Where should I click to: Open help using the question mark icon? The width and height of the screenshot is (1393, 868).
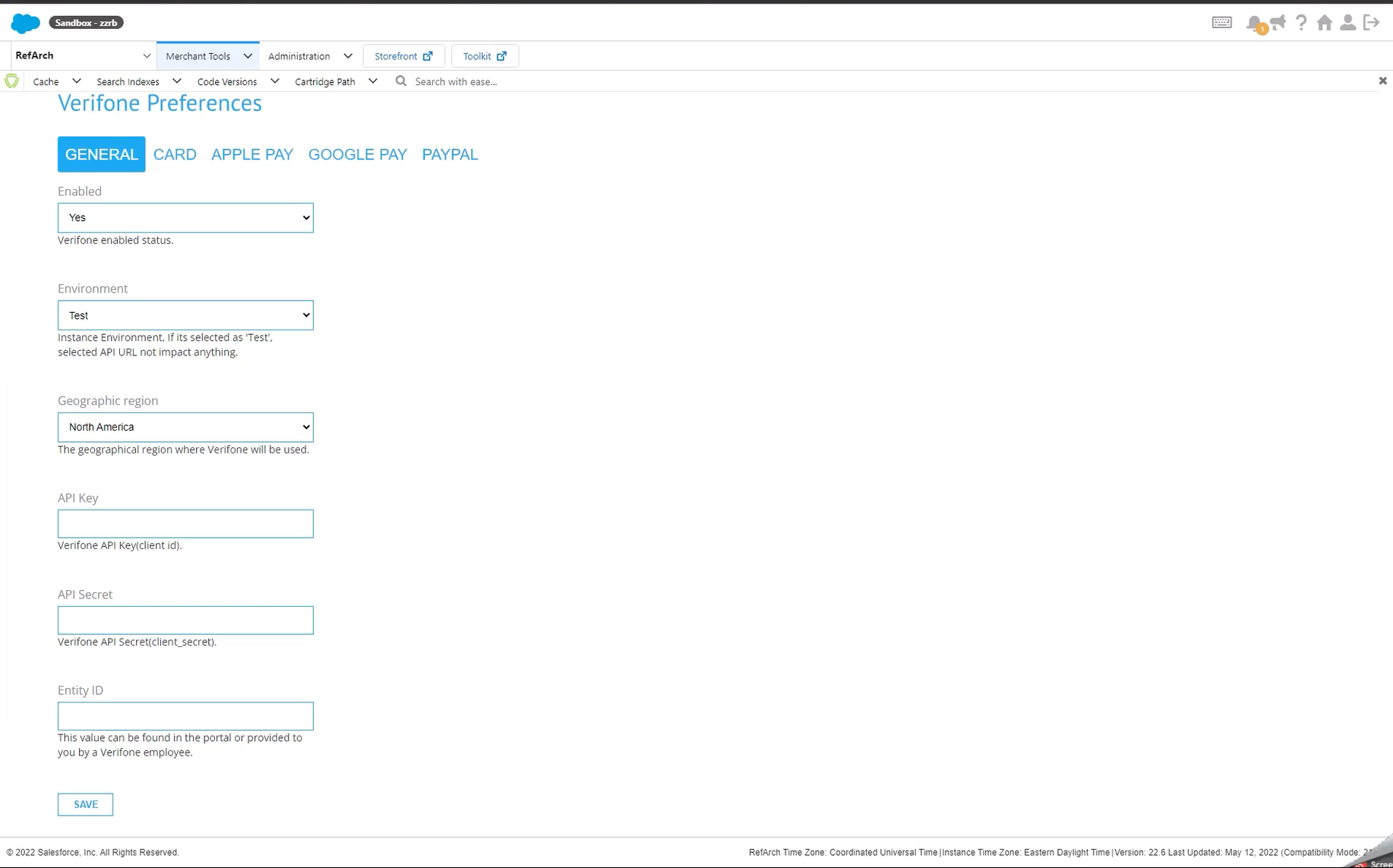pos(1301,24)
